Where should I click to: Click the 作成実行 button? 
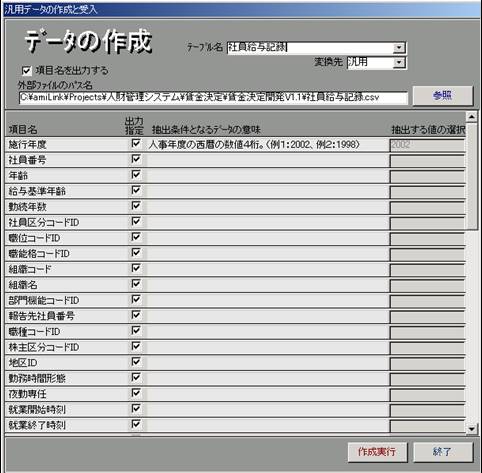click(x=377, y=452)
